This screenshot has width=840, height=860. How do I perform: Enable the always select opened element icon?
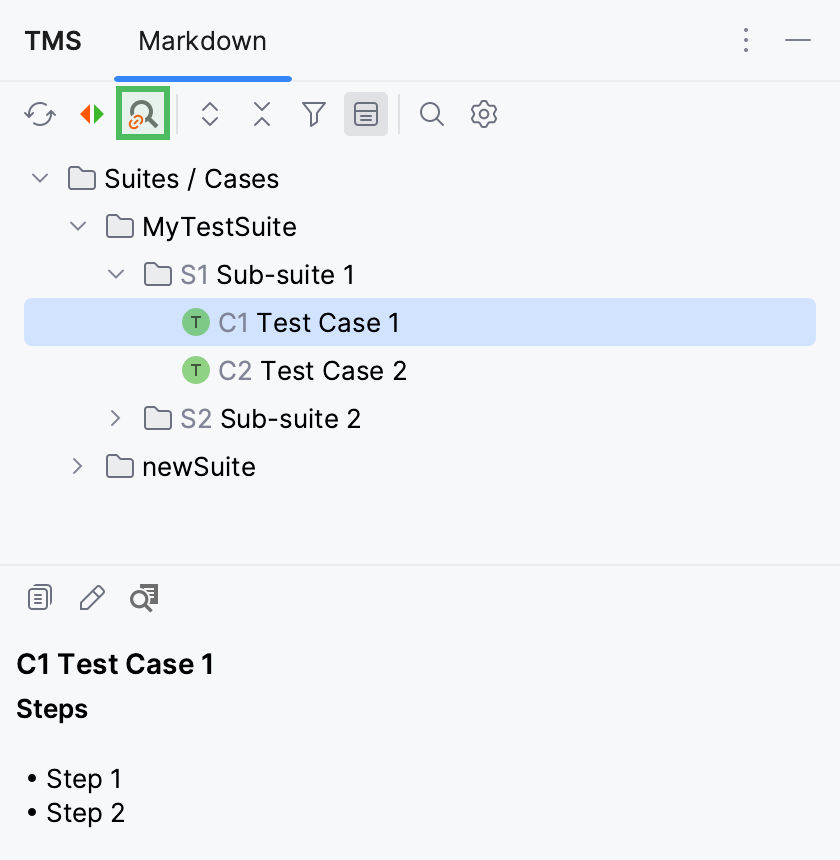point(142,114)
